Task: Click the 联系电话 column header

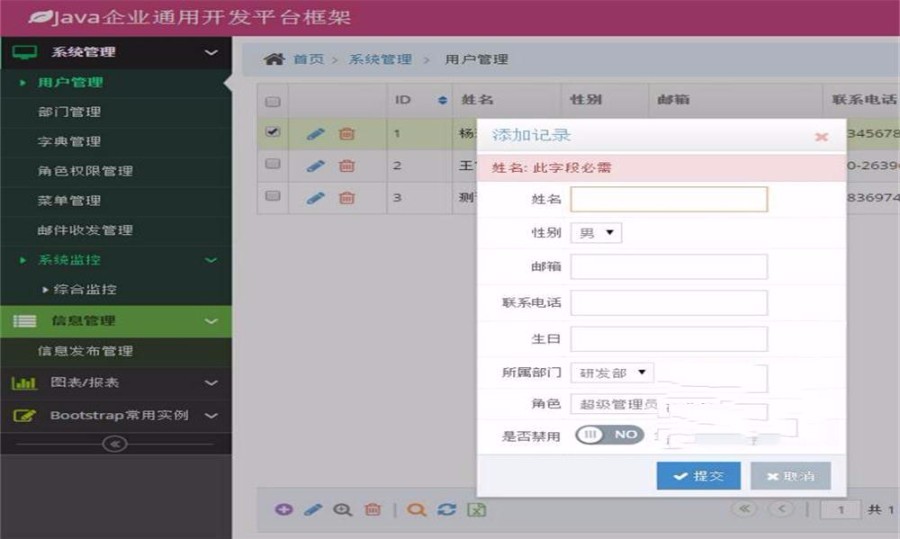Action: (864, 100)
